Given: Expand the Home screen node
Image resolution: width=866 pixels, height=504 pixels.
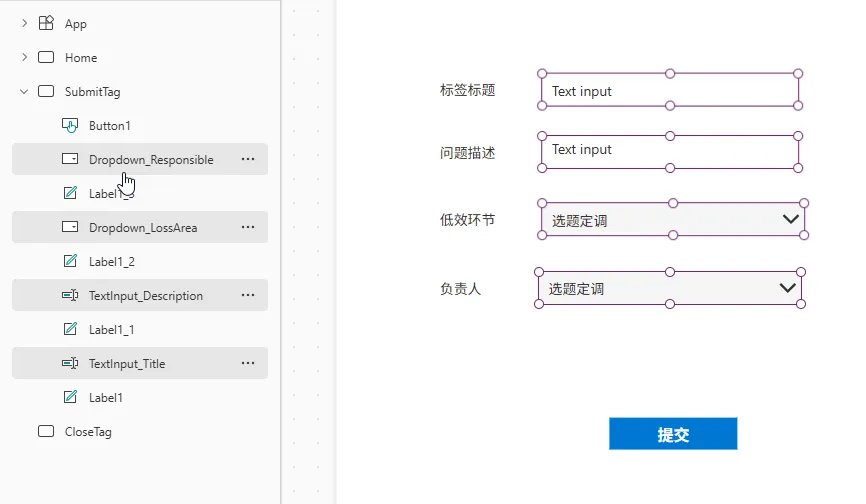Looking at the screenshot, I should coord(24,58).
